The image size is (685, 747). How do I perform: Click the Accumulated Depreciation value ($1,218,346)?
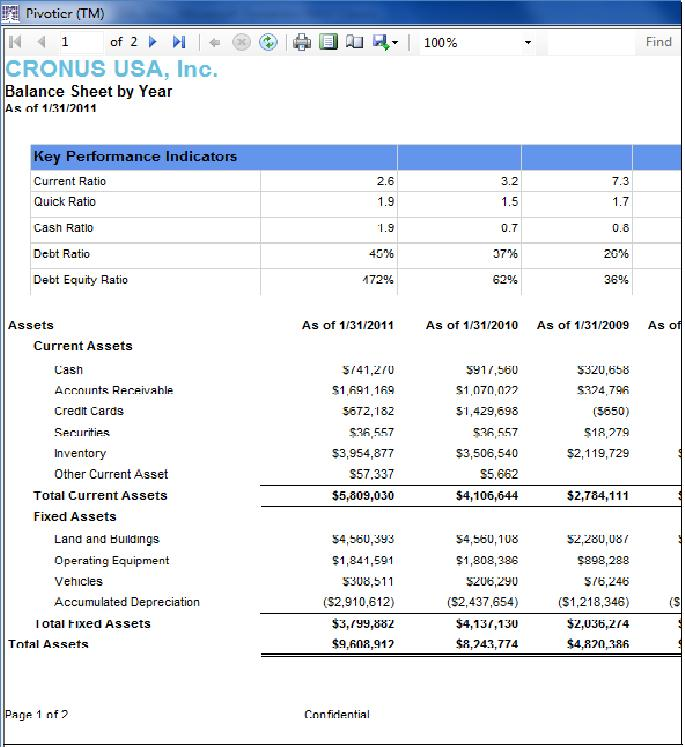point(594,602)
